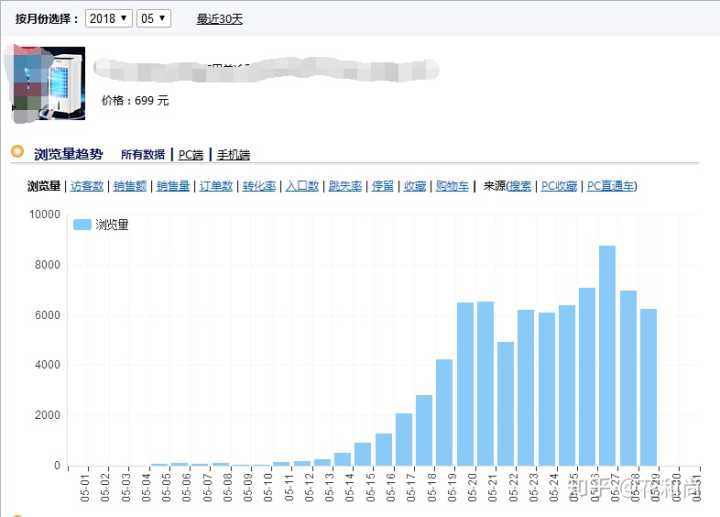Switch to 所有数据 tab
720x517 pixels.
pyautogui.click(x=142, y=155)
